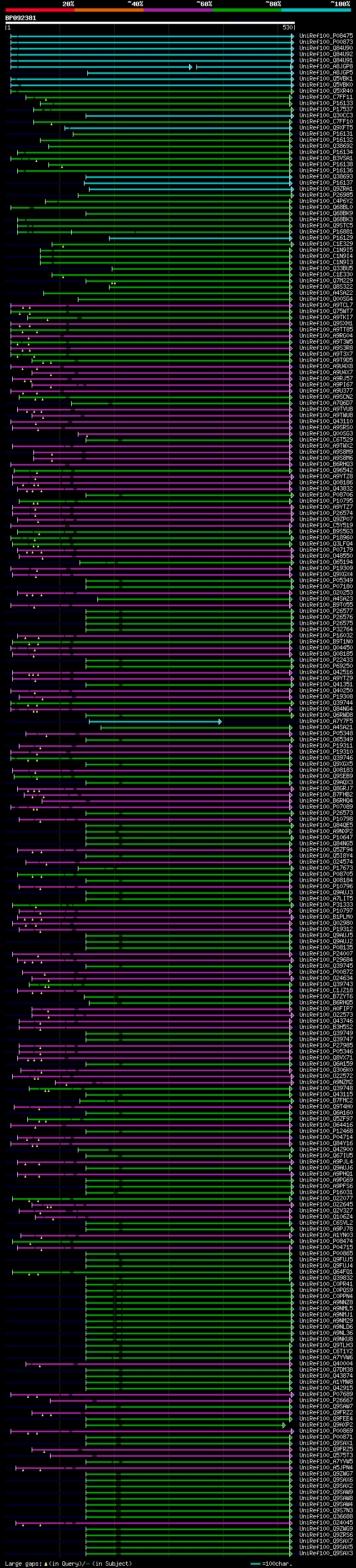Viewport: 356px width, 1568px height.
Task: Click the cyan alignment bar for UniRef100_A7Y7F5
Action: (155, 721)
